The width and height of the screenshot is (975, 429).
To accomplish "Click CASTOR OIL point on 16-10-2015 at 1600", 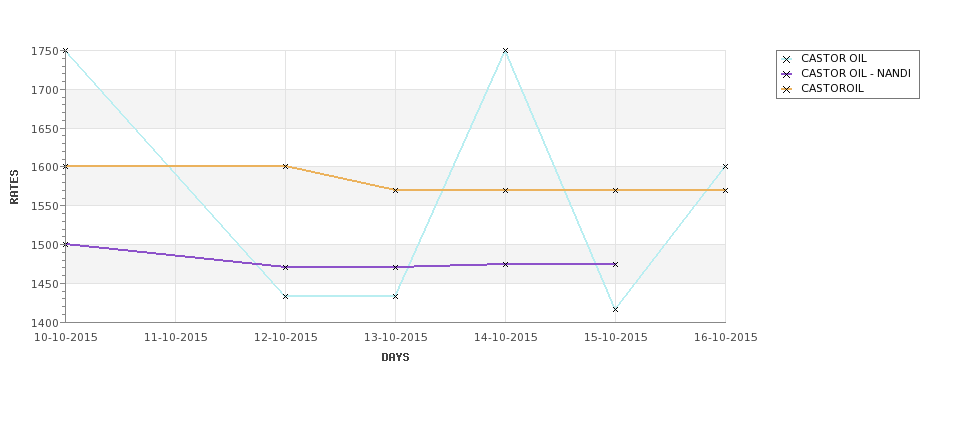I will 726,167.
